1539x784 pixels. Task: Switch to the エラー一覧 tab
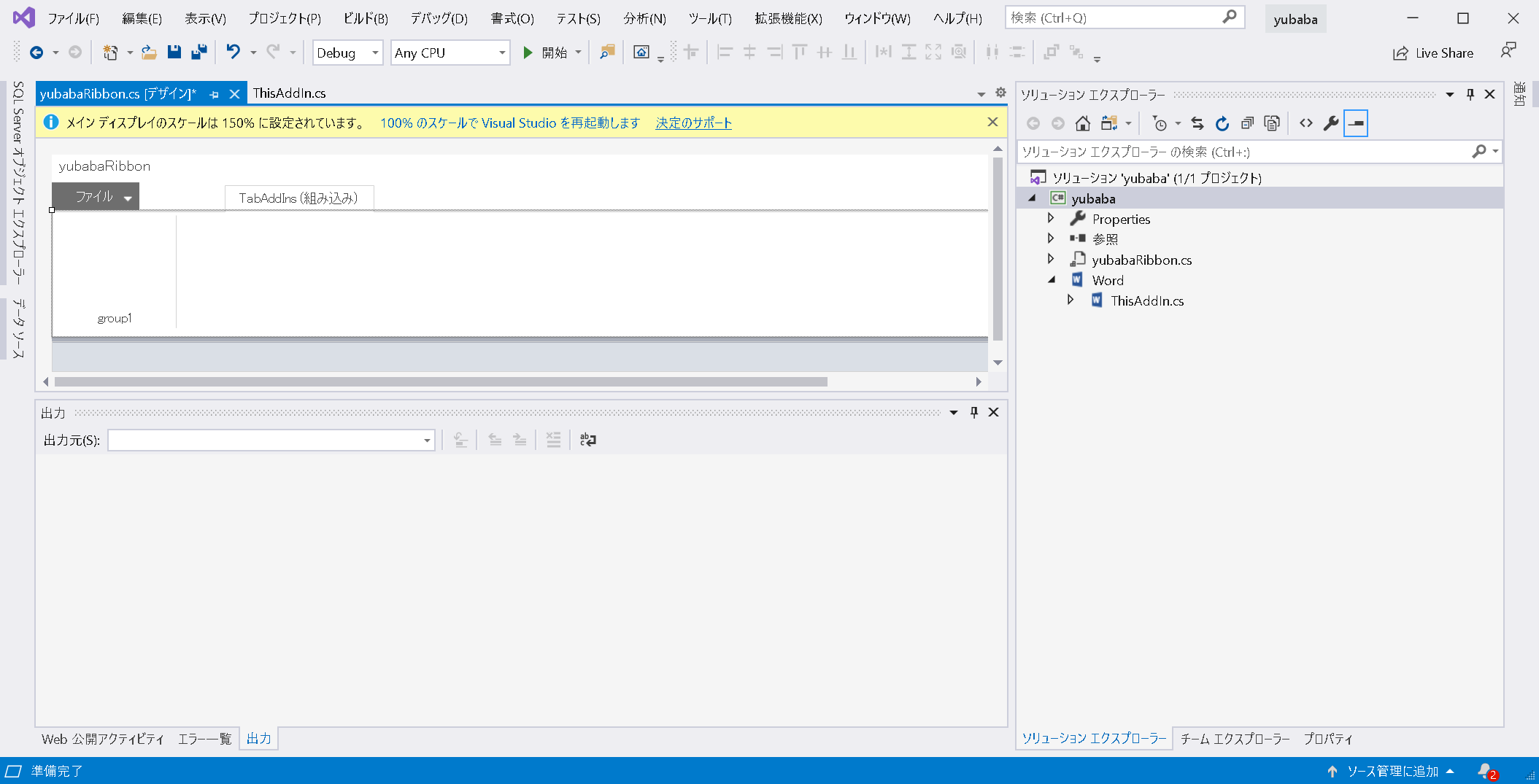coord(204,739)
